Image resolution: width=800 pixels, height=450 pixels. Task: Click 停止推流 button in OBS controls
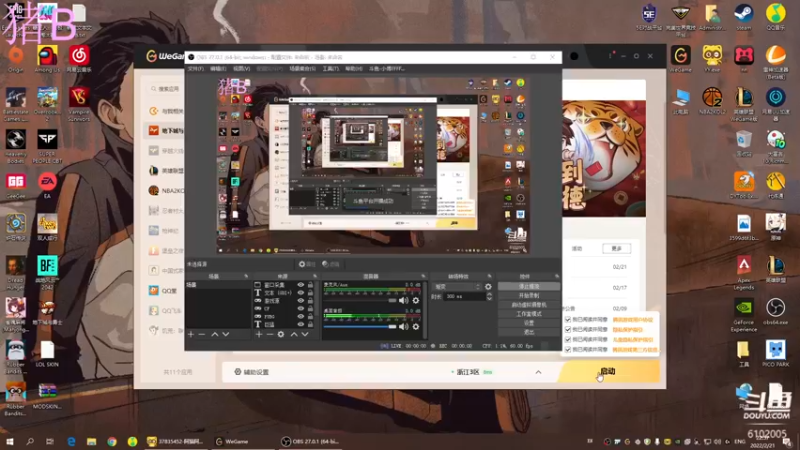pos(529,286)
